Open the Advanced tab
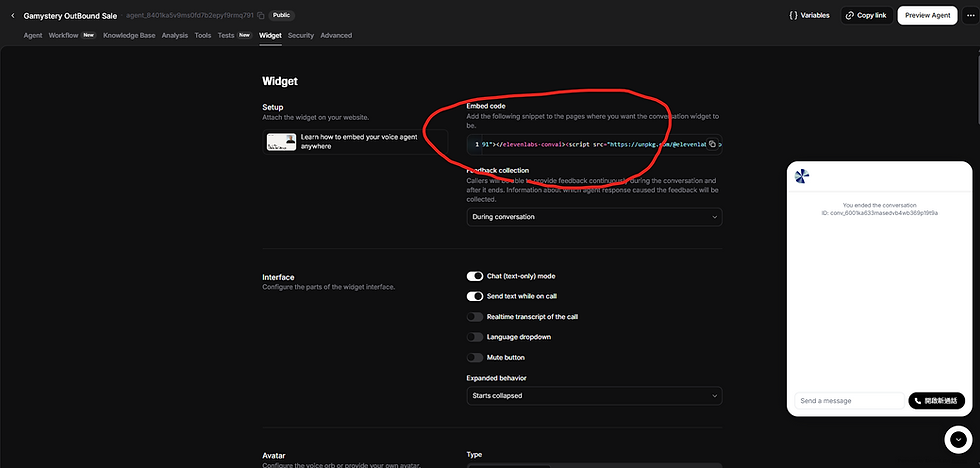980x468 pixels. (336, 36)
